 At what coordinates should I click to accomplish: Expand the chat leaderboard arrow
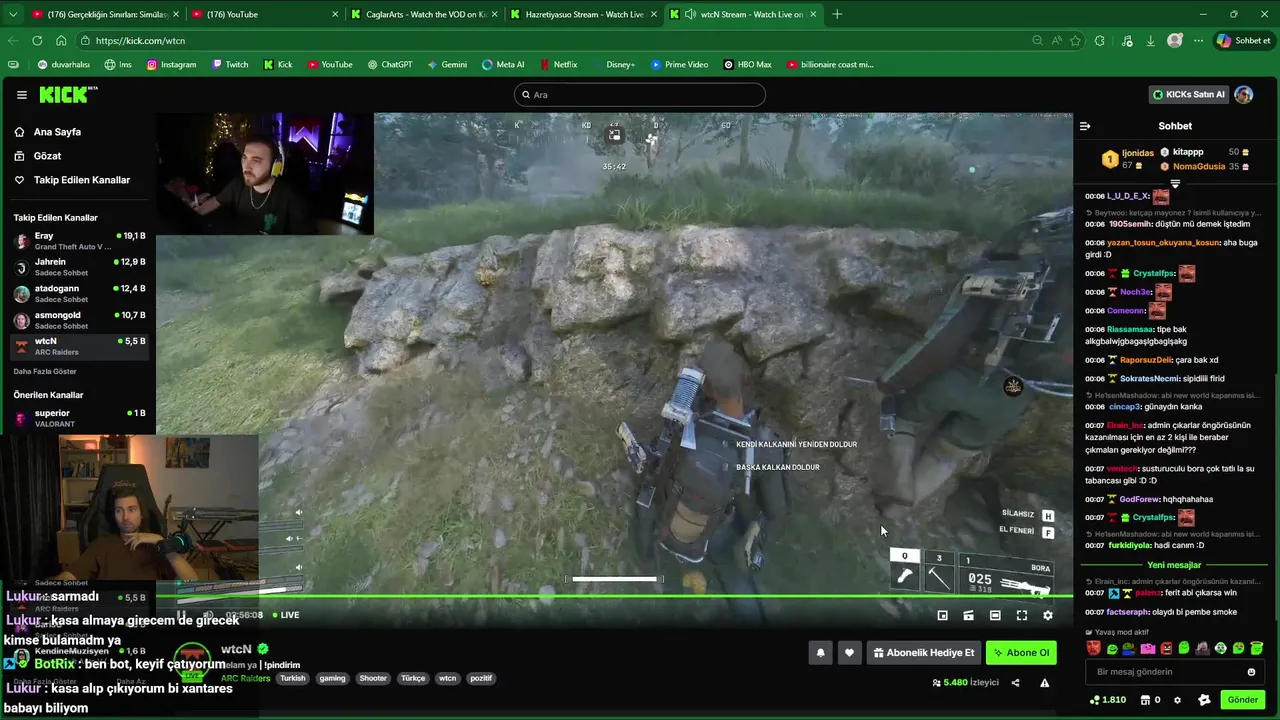(1175, 184)
